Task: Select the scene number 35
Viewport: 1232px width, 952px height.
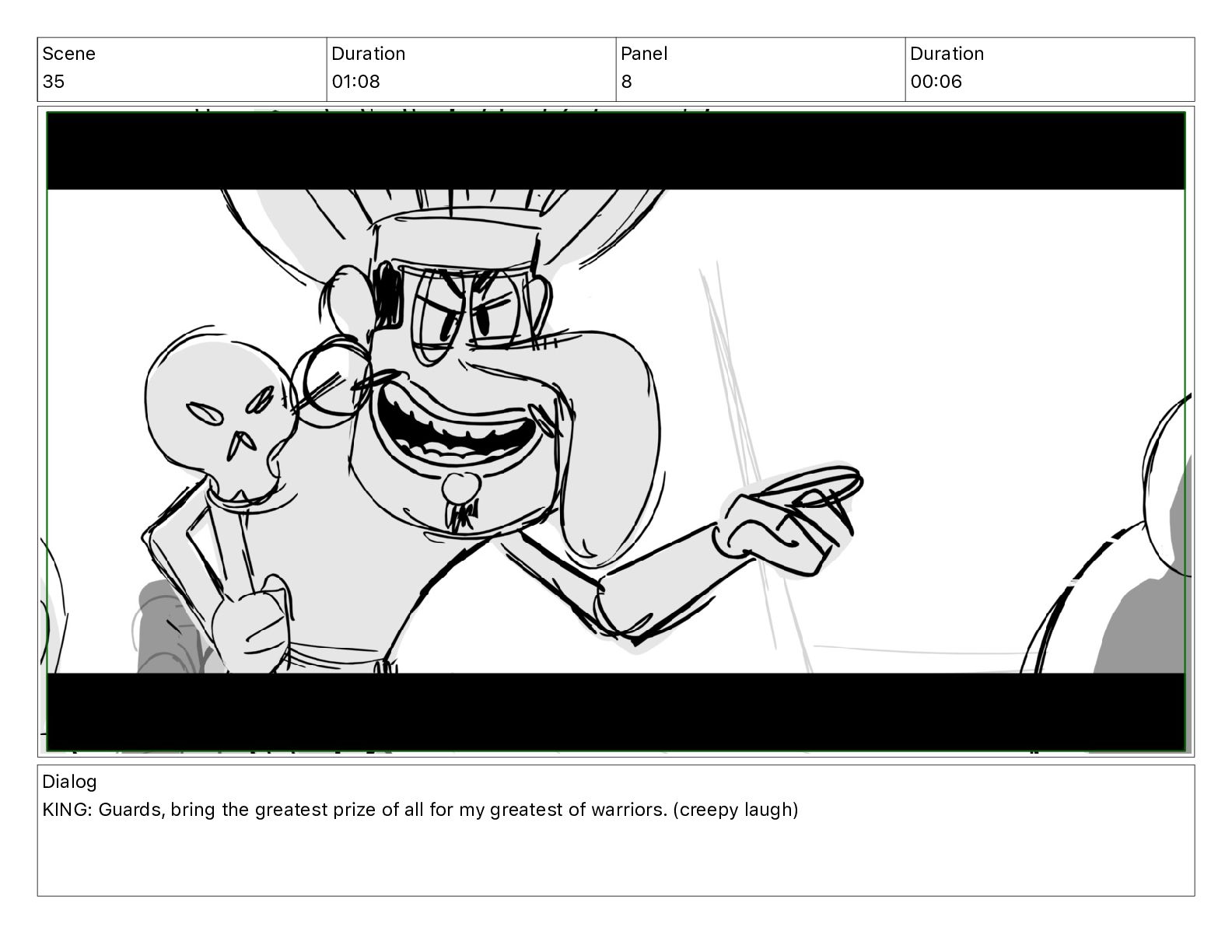Action: (x=54, y=82)
